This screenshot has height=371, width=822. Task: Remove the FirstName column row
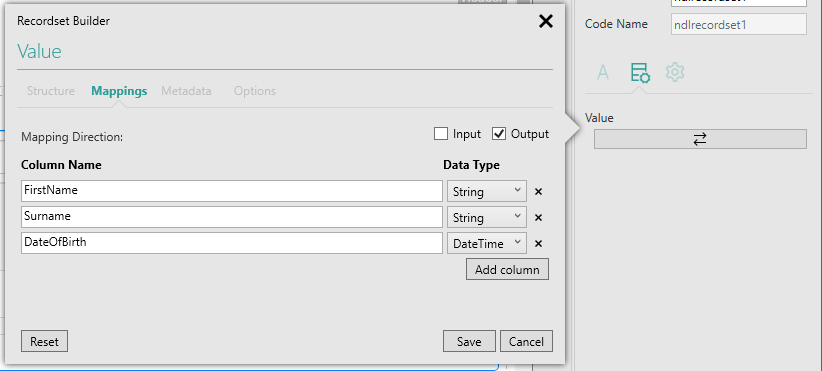pyautogui.click(x=538, y=192)
